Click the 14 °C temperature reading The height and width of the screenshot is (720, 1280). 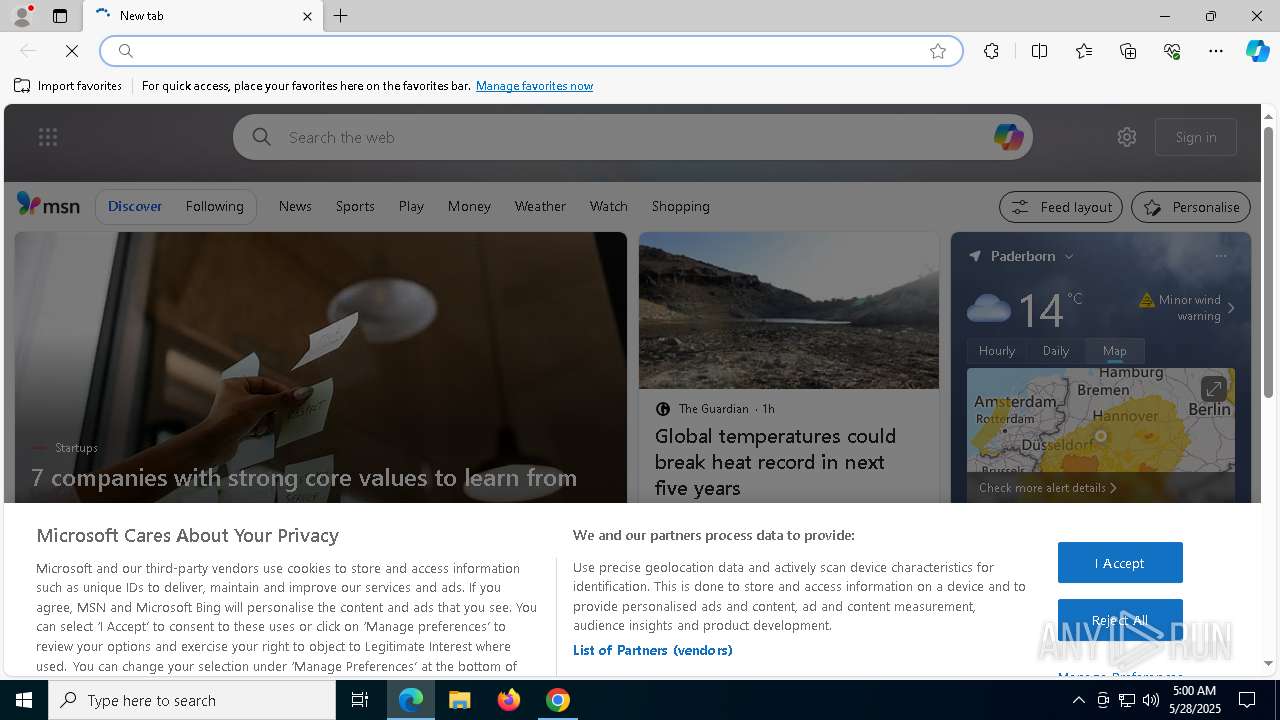pos(1049,309)
